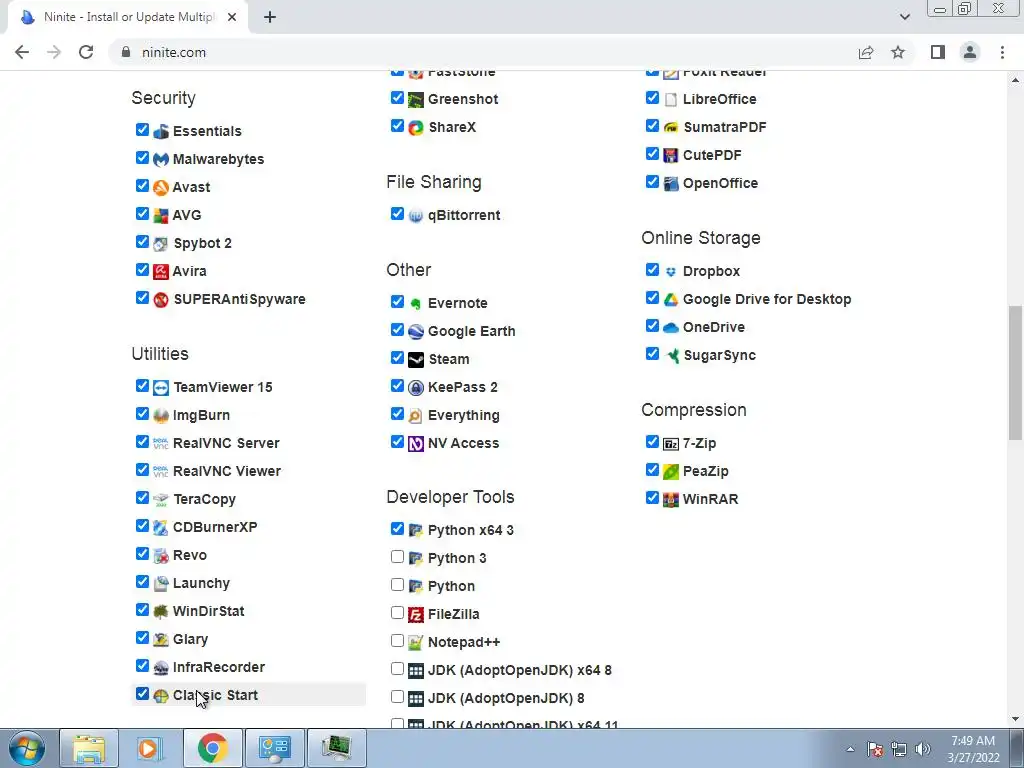Screen dimensions: 1024x768
Task: Click the Malwarebytes app icon
Action: click(x=161, y=159)
